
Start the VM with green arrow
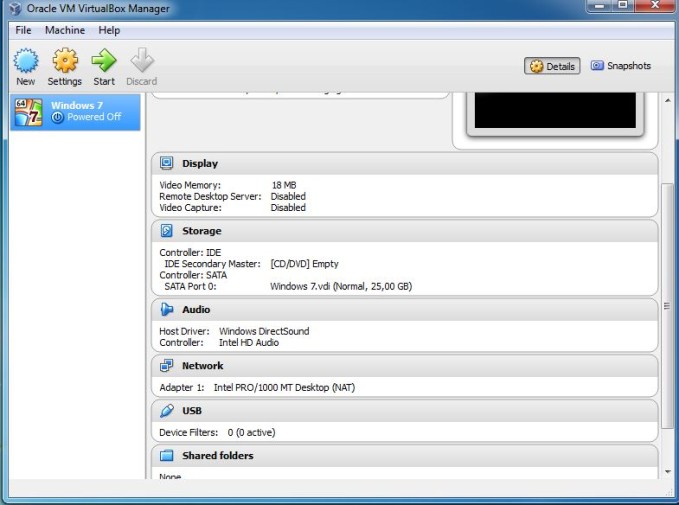104,60
